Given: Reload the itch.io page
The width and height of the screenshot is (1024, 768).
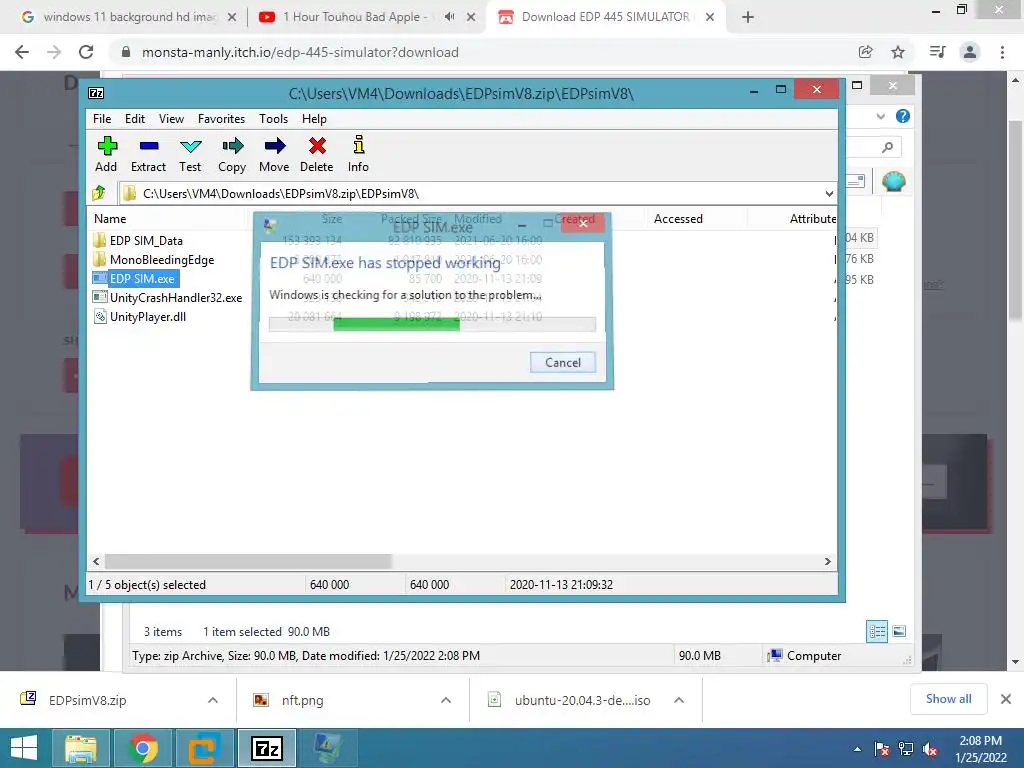Looking at the screenshot, I should (86, 52).
